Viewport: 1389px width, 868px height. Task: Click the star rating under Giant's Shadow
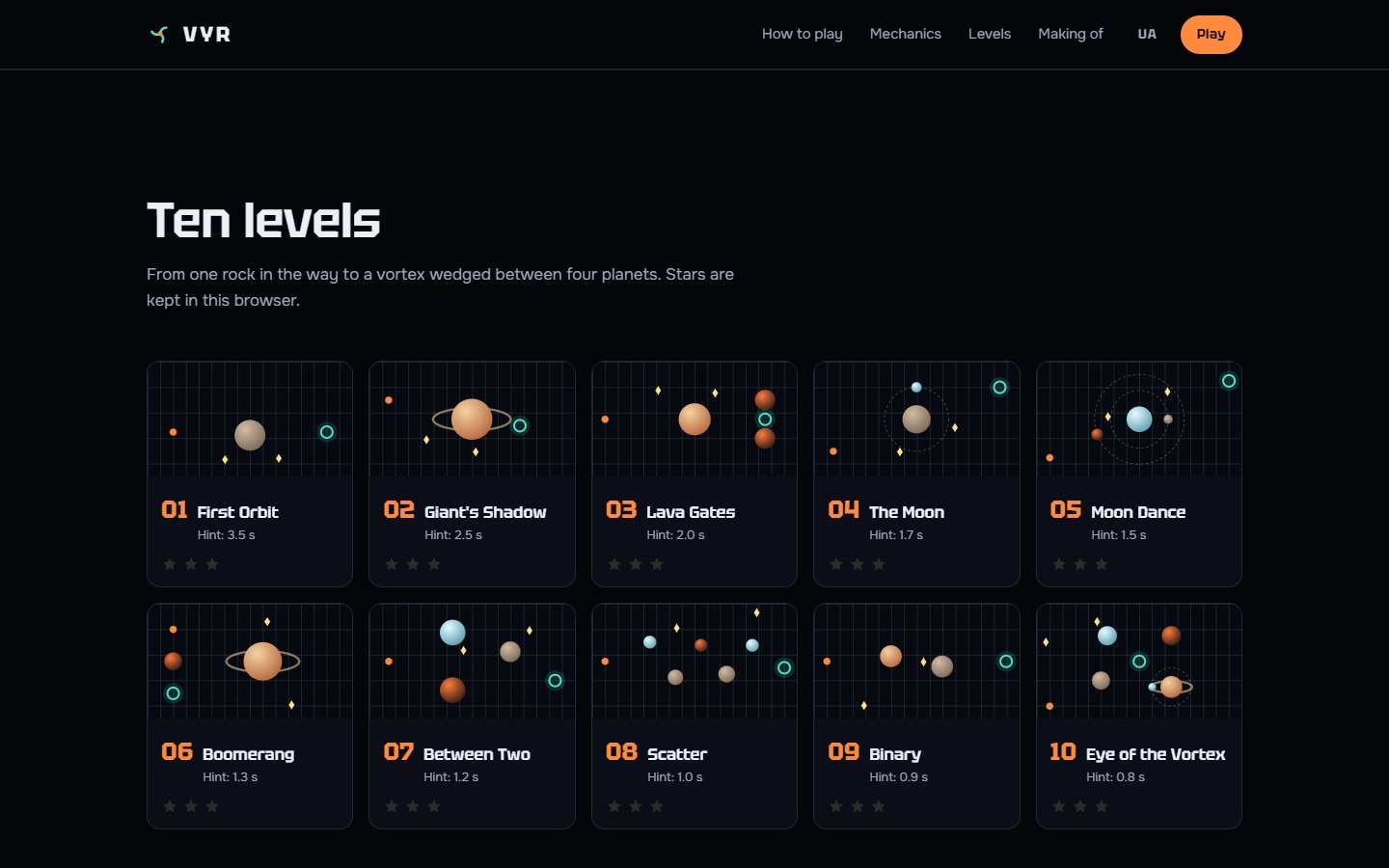click(413, 564)
